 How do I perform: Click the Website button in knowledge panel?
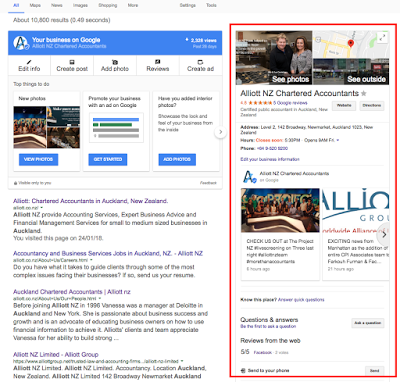[344, 106]
